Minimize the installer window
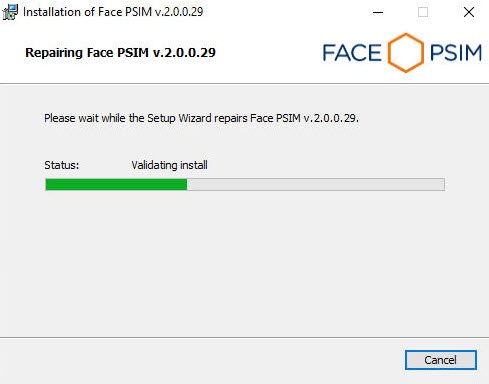Image resolution: width=489 pixels, height=384 pixels. click(378, 12)
